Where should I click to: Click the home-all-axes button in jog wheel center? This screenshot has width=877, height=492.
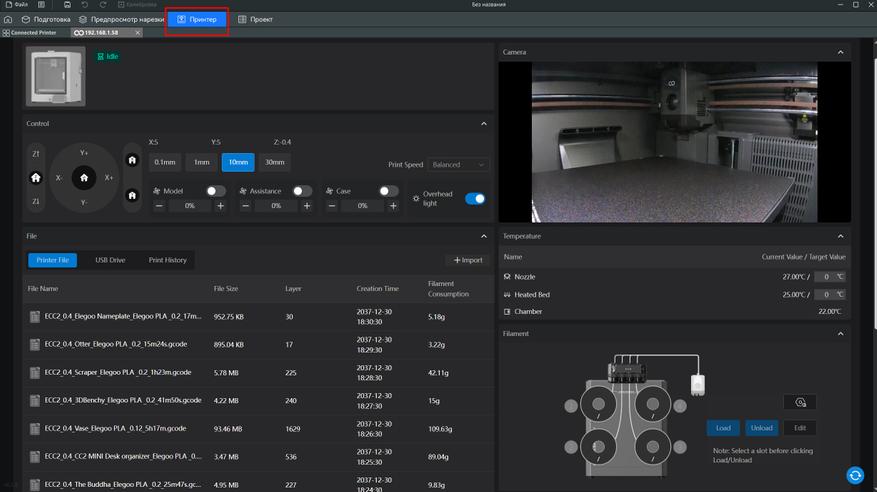pyautogui.click(x=84, y=177)
